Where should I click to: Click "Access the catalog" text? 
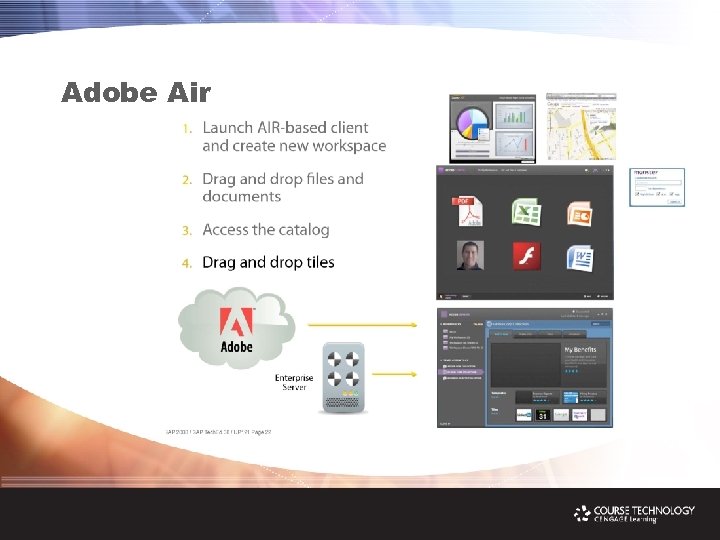coord(266,230)
